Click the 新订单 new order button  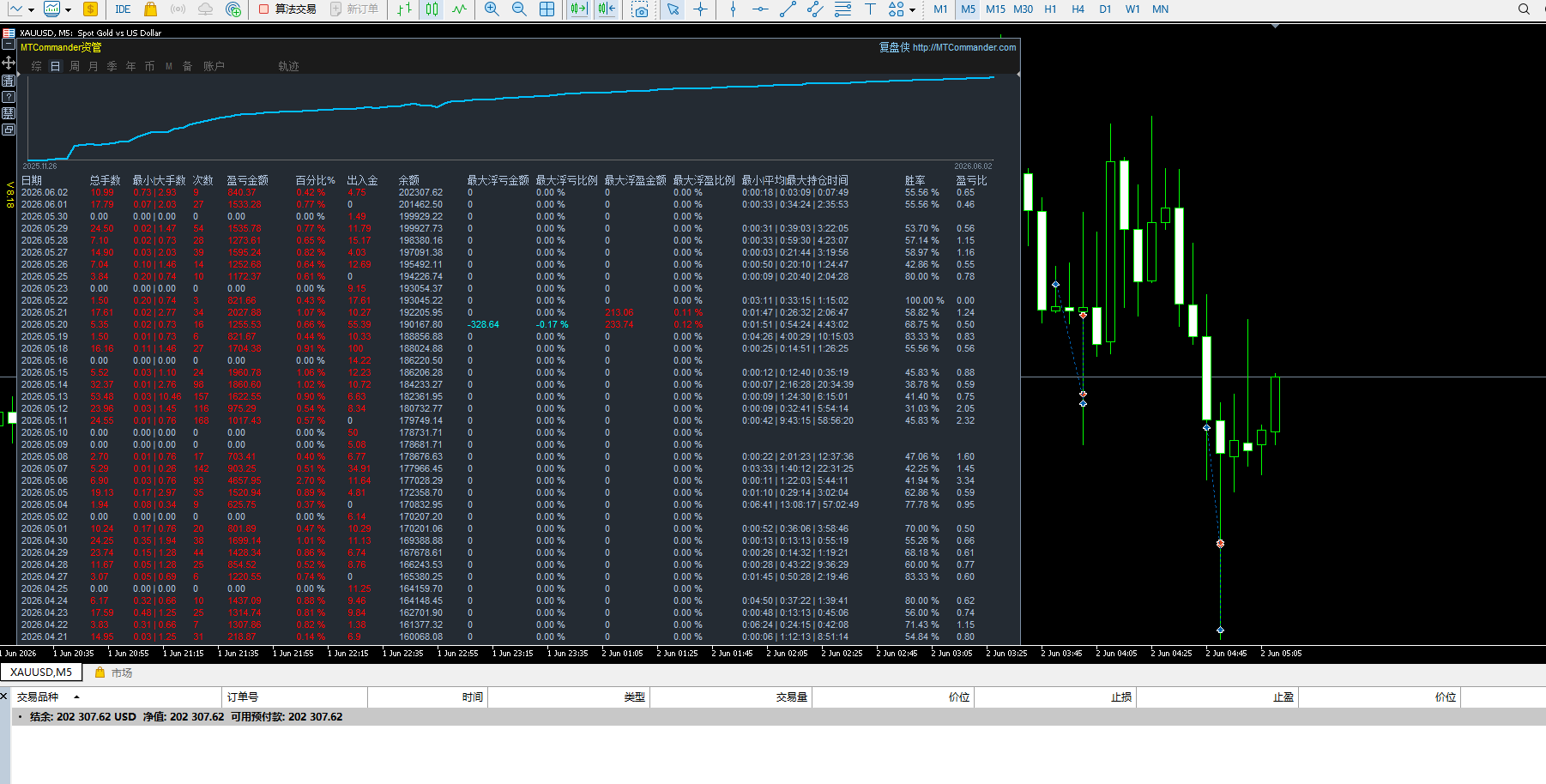point(354,9)
